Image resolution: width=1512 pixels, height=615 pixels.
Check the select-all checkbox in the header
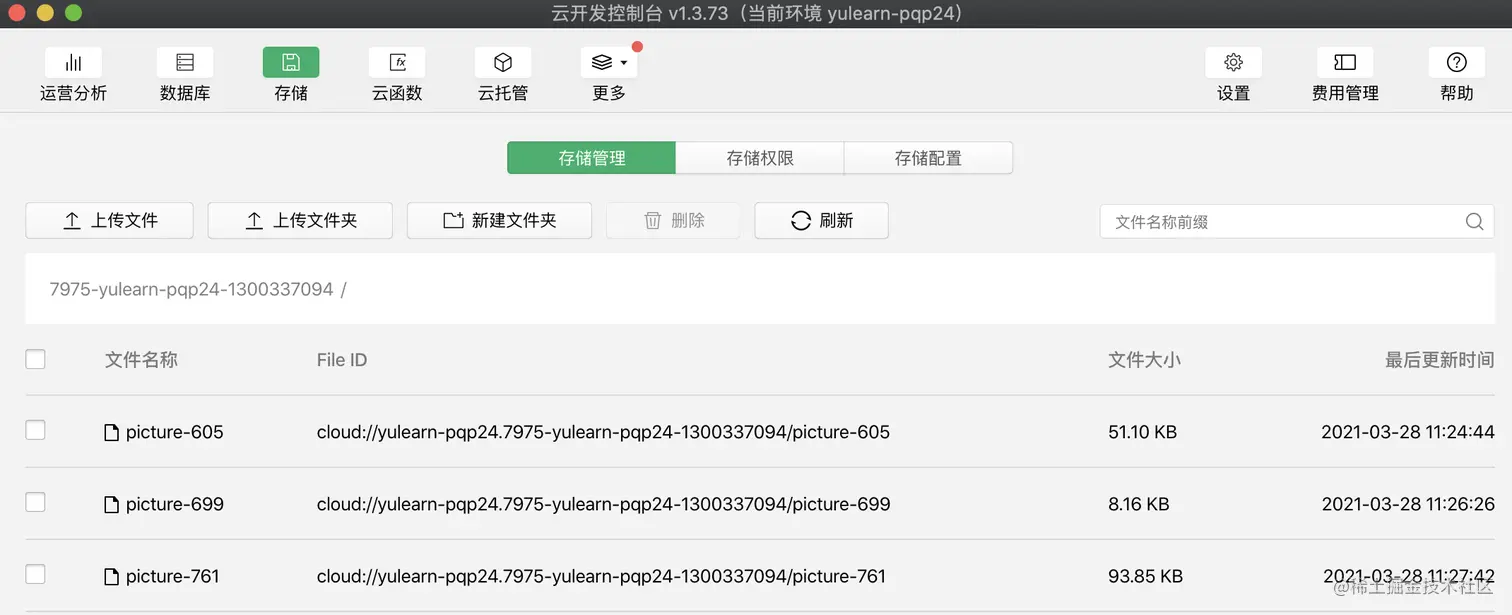pos(35,359)
